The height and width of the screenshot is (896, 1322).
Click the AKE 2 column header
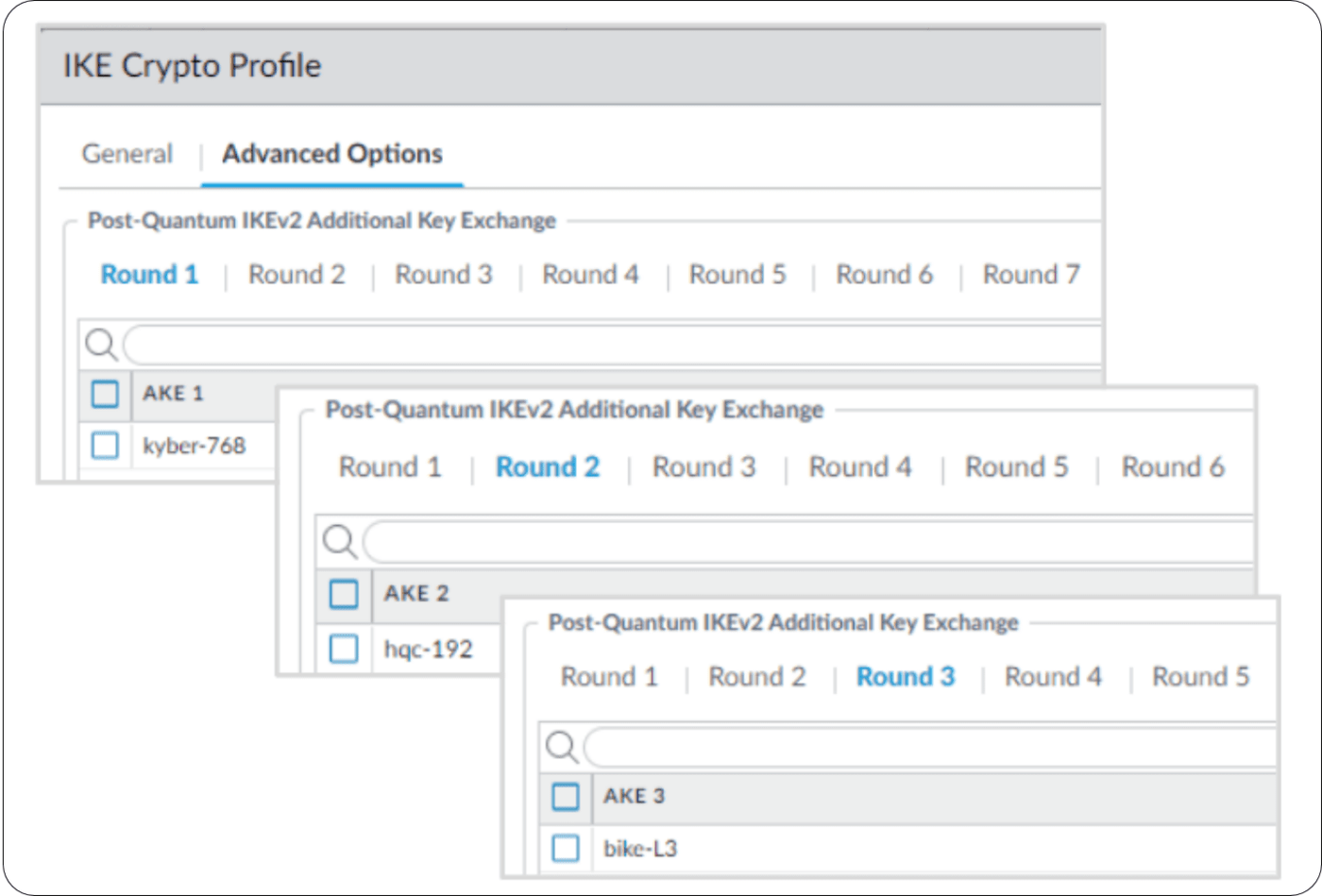point(416,594)
